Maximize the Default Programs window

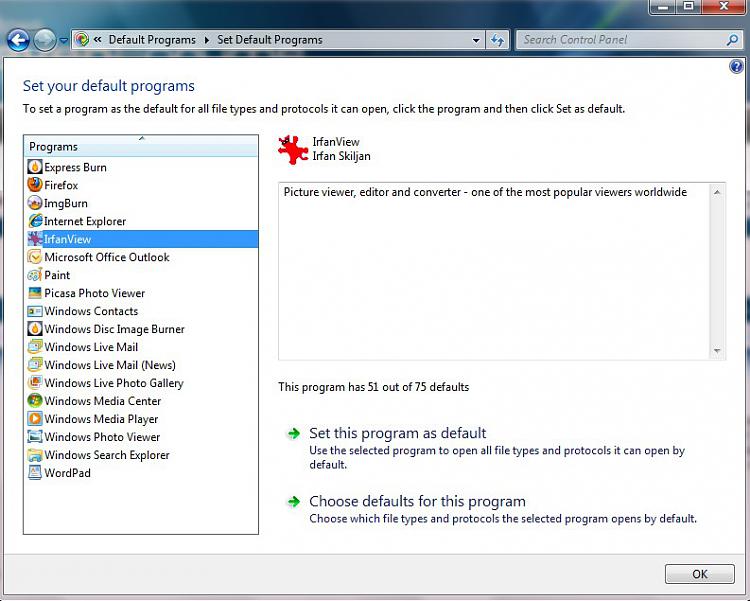[x=688, y=6]
